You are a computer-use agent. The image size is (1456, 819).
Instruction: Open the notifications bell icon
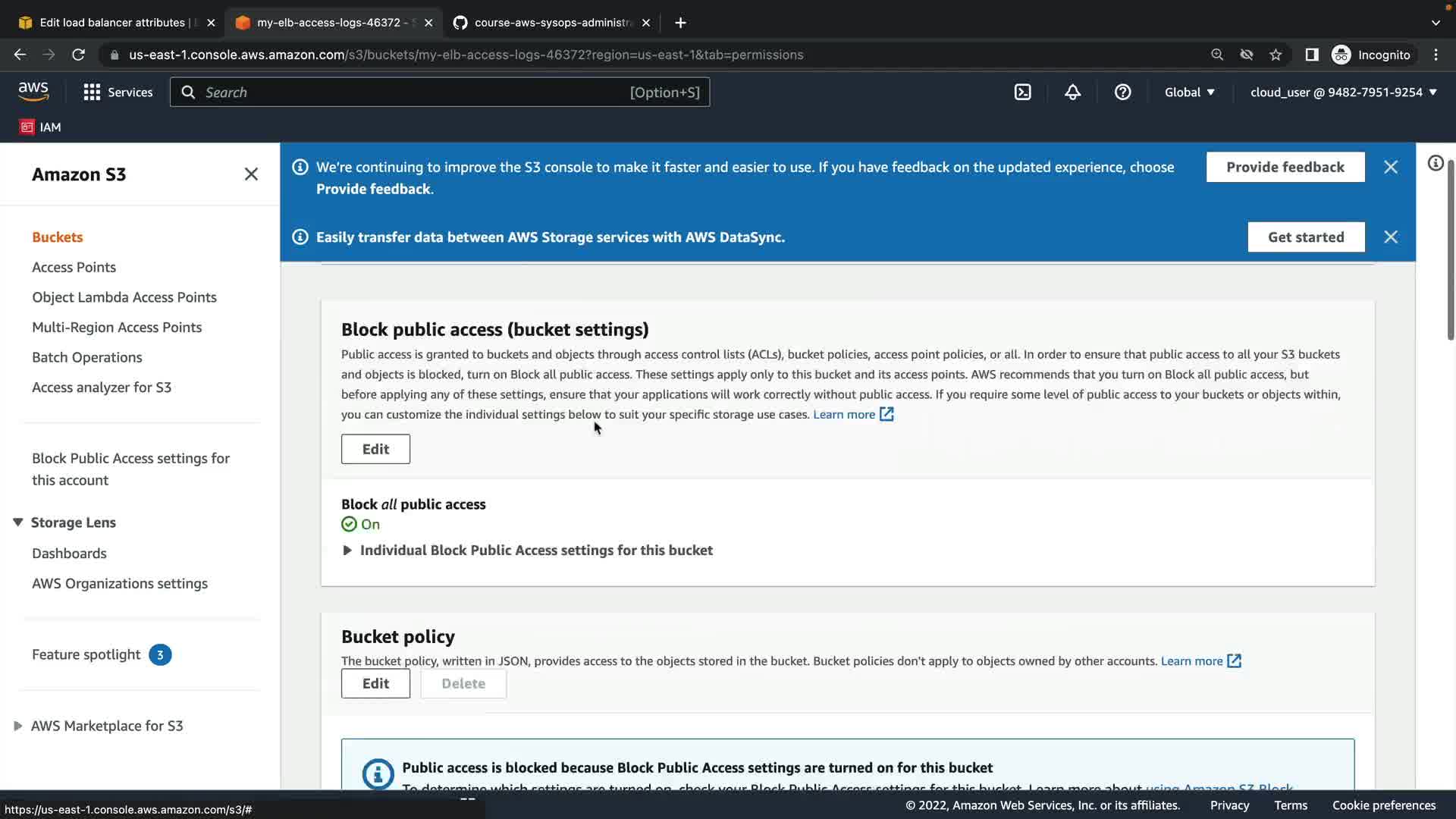[x=1072, y=93]
